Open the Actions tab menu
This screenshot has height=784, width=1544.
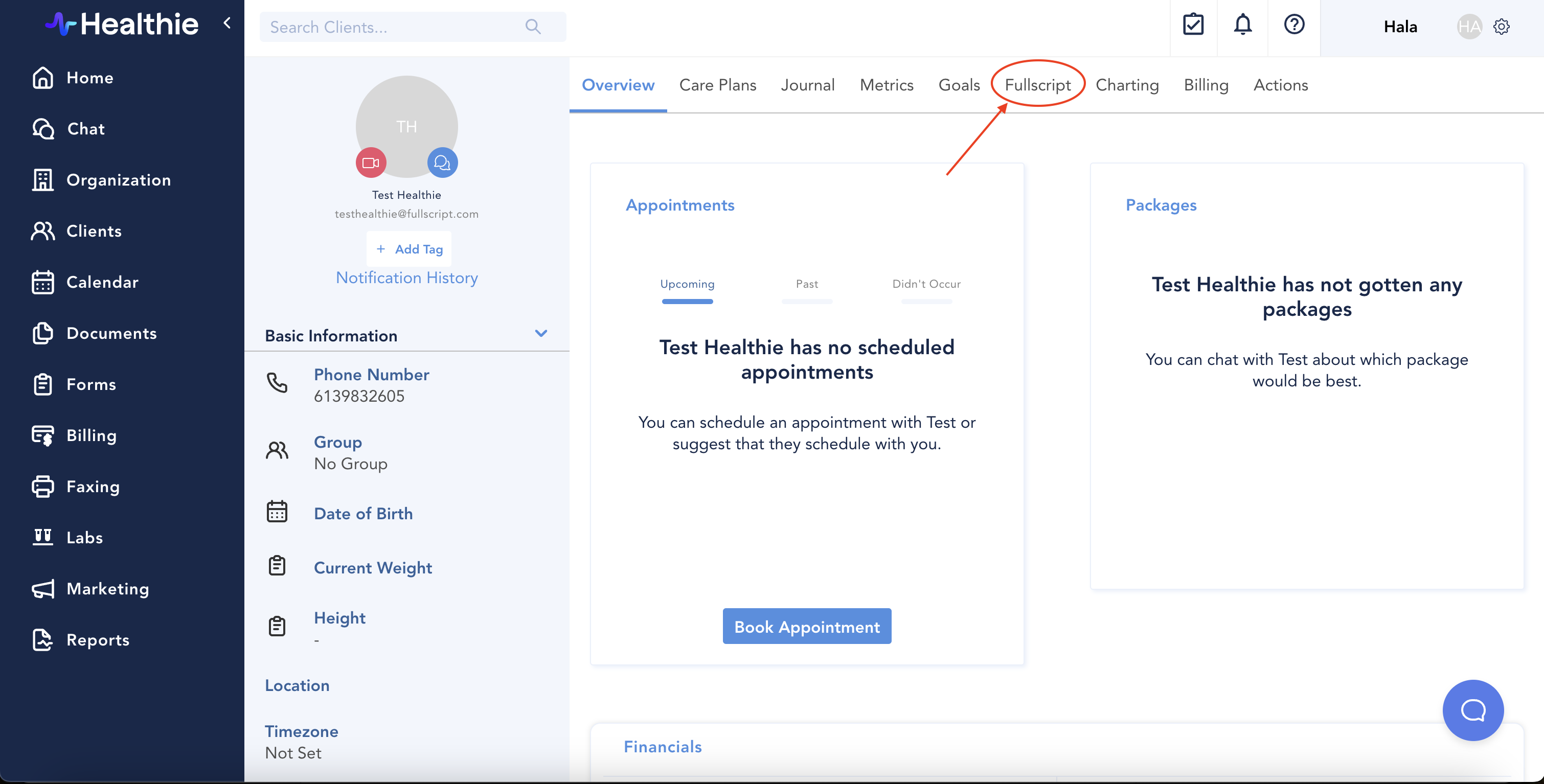pos(1280,85)
